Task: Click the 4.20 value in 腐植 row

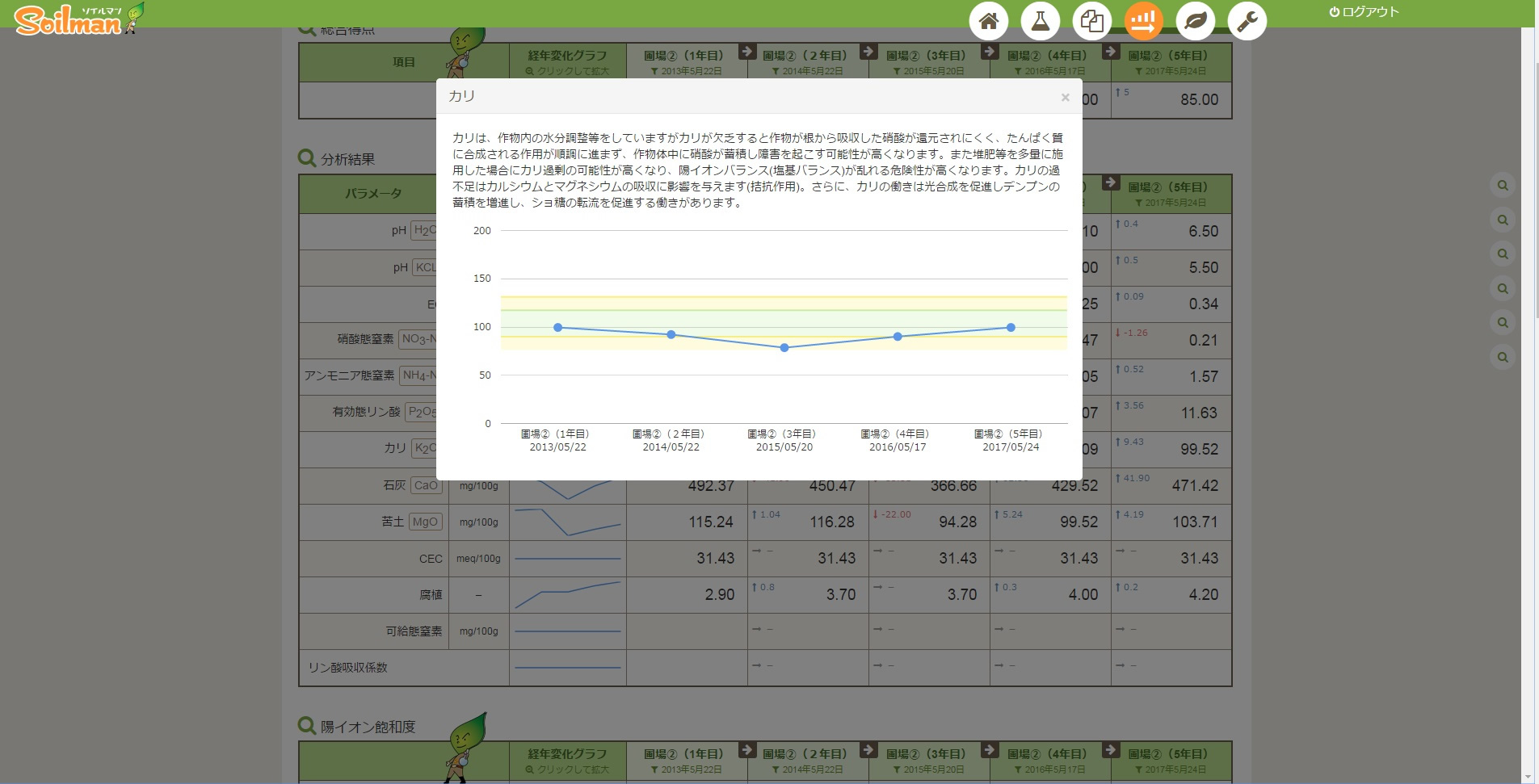Action: click(x=1204, y=595)
